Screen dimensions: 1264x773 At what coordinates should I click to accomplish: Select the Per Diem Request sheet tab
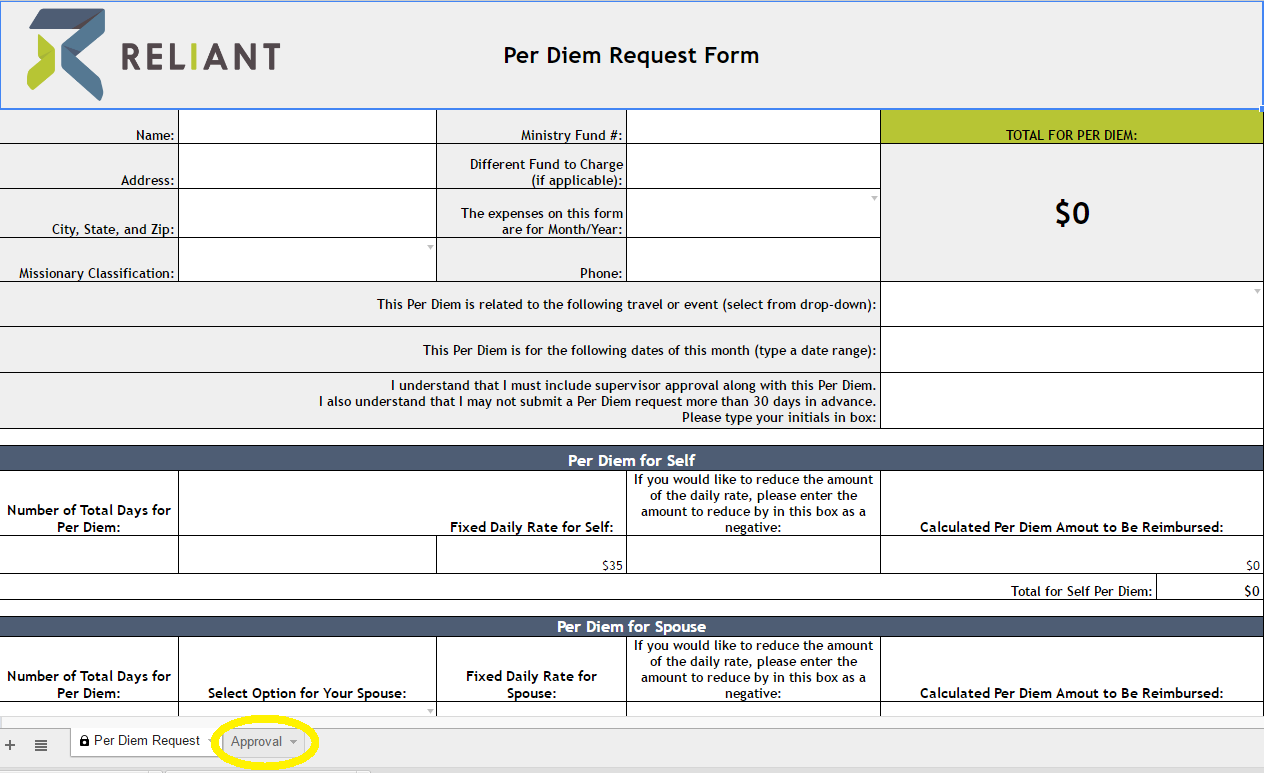[146, 741]
